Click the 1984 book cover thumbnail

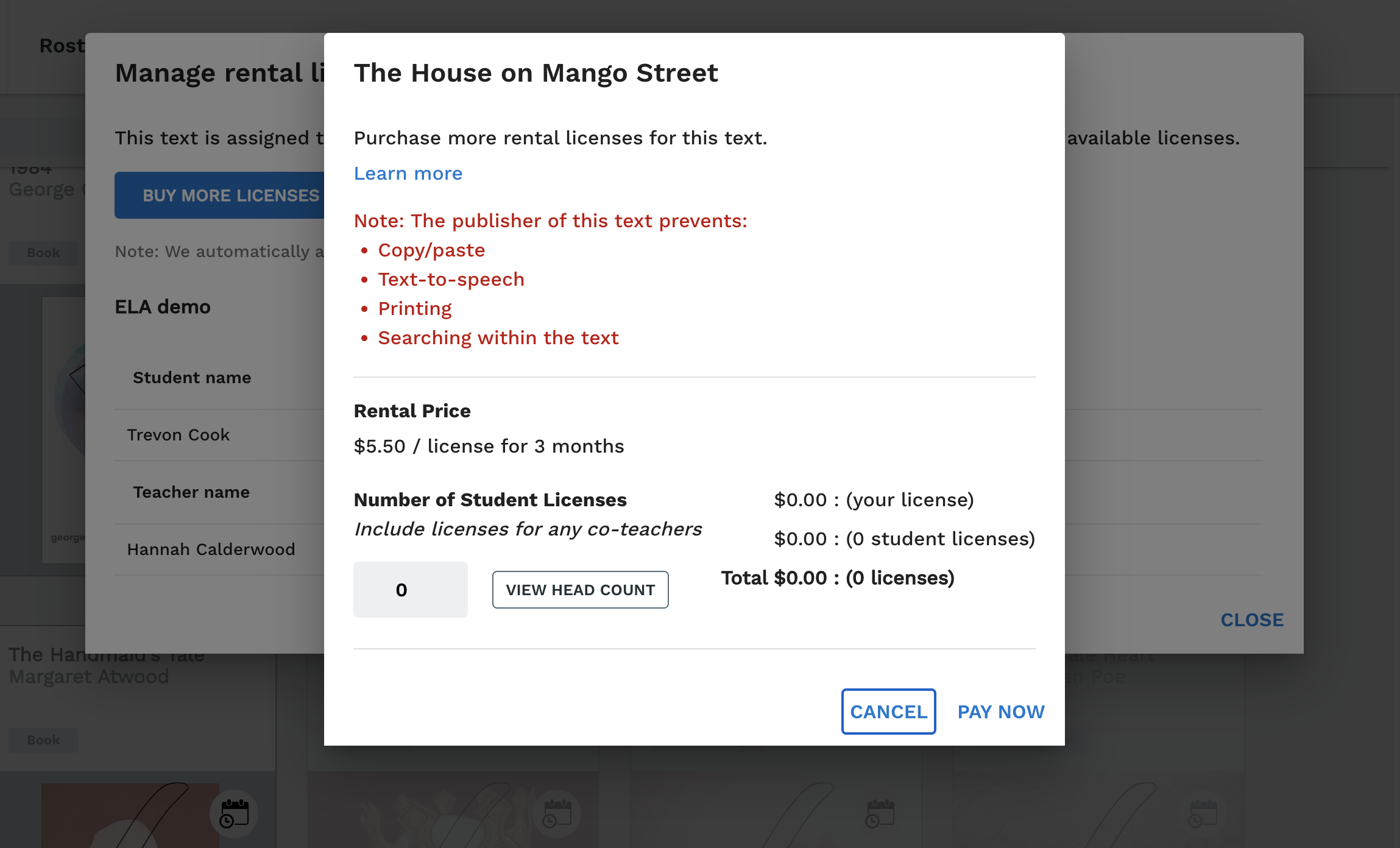pyautogui.click(x=63, y=429)
